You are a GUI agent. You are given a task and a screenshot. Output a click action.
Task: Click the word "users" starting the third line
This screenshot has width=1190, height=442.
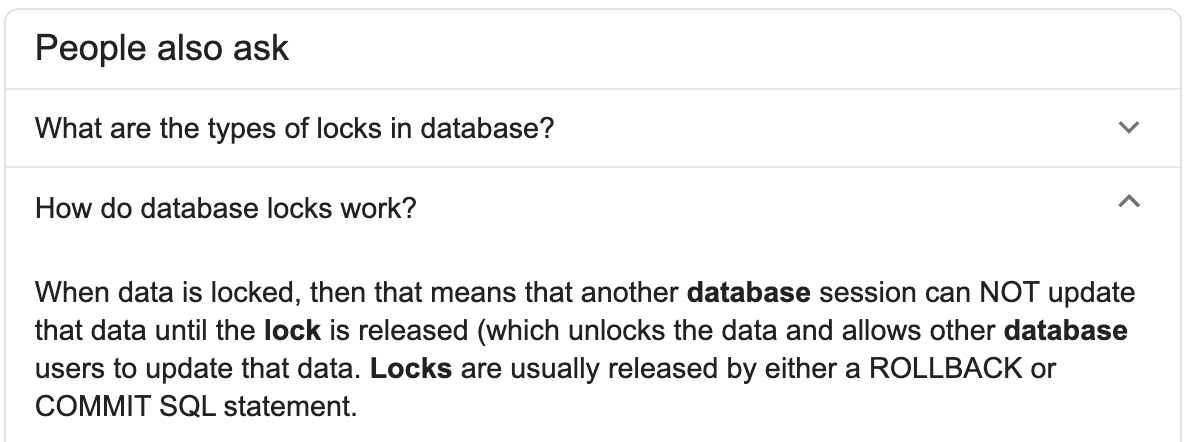[x=65, y=367]
